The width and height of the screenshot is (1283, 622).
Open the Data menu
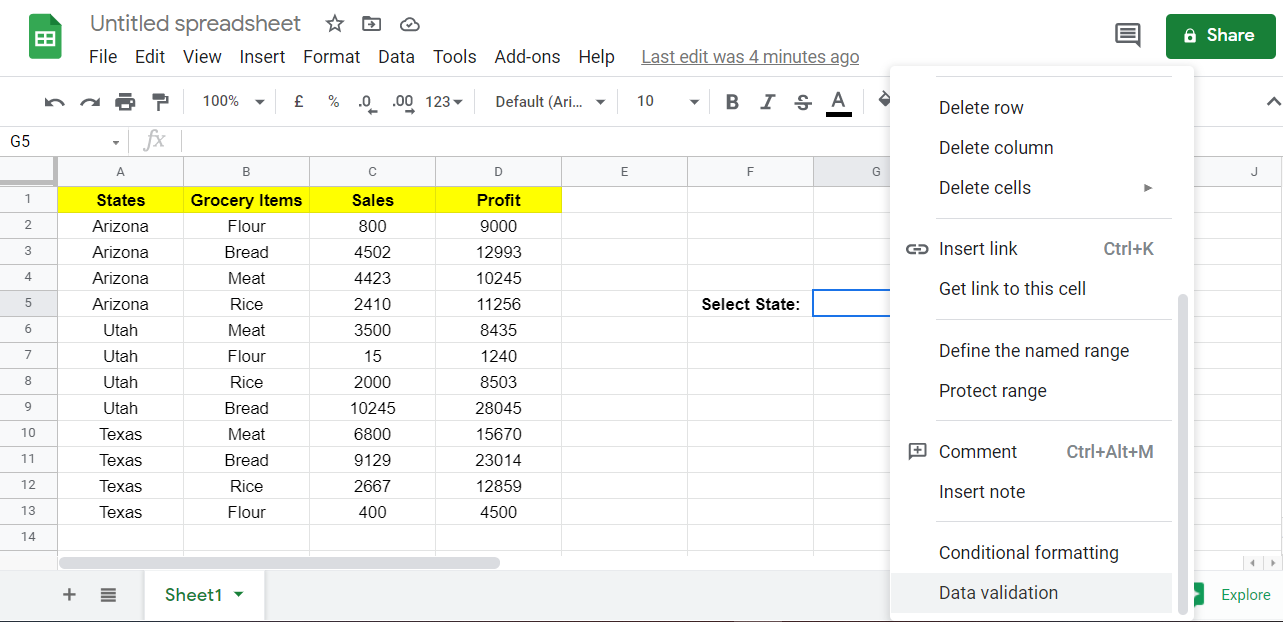tap(396, 57)
